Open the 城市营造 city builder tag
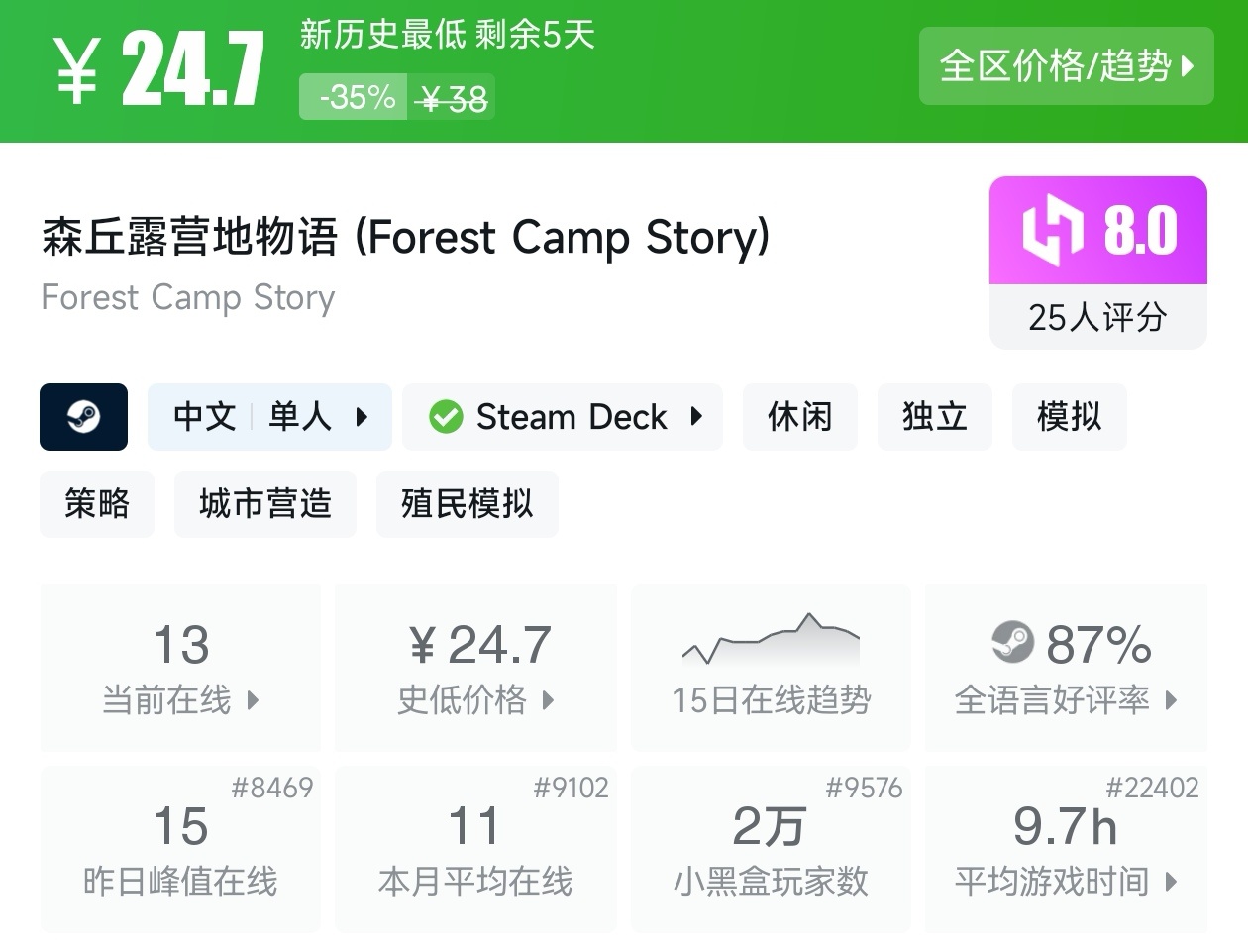This screenshot has height=952, width=1248. coord(264,504)
